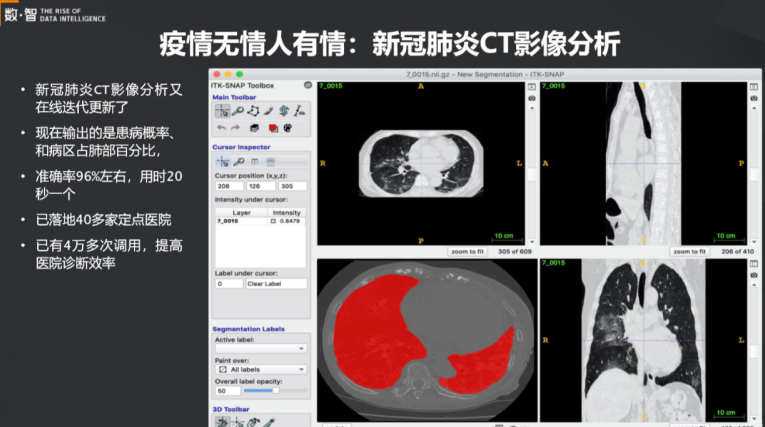Click the slide title 新冠肺炎CT影像分析
The image size is (765, 427).
496,44
